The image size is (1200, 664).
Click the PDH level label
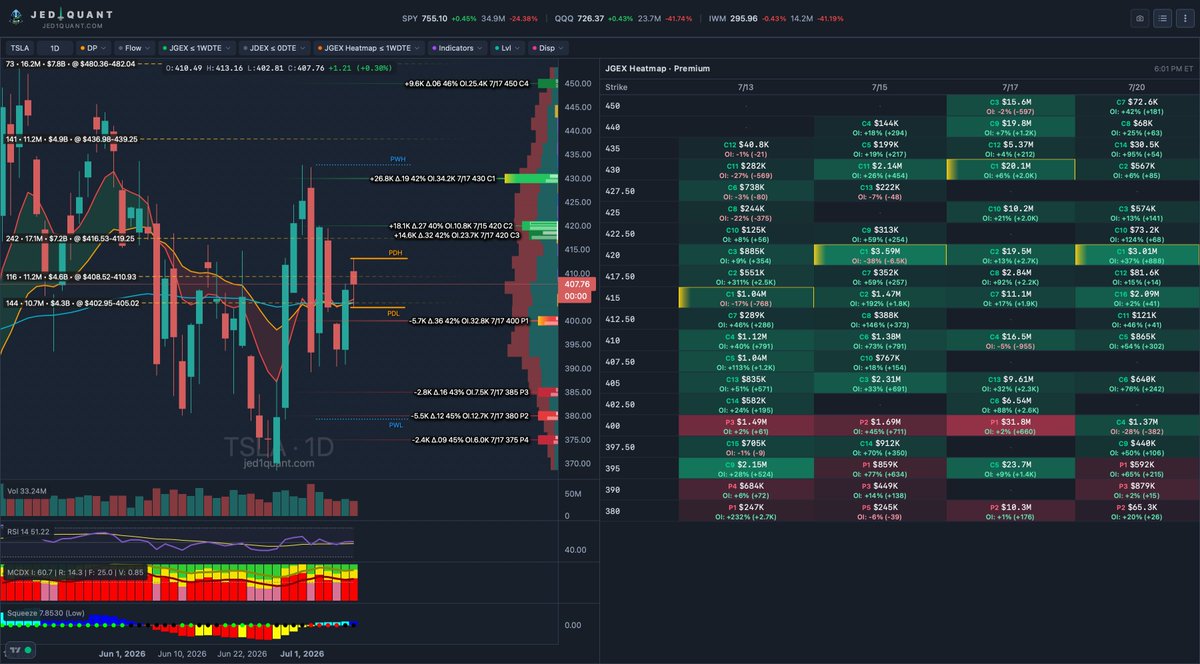tap(395, 254)
